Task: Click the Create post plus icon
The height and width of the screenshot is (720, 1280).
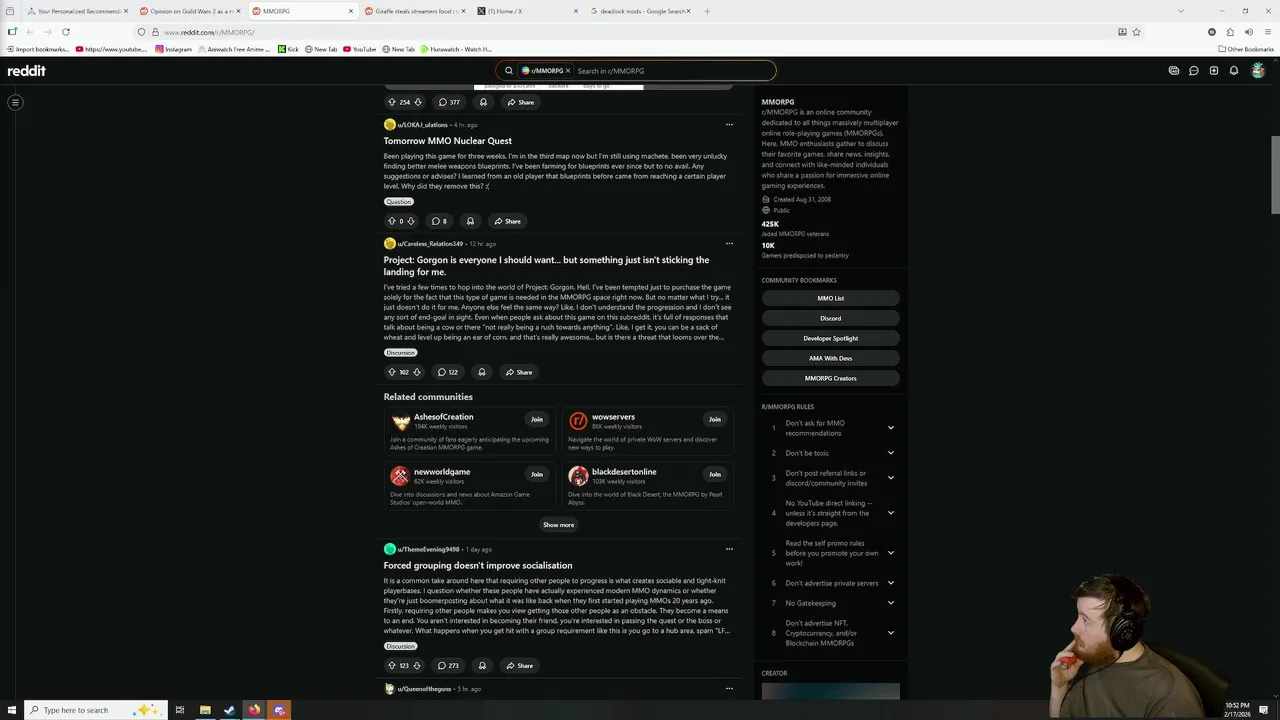Action: pyautogui.click(x=1214, y=71)
